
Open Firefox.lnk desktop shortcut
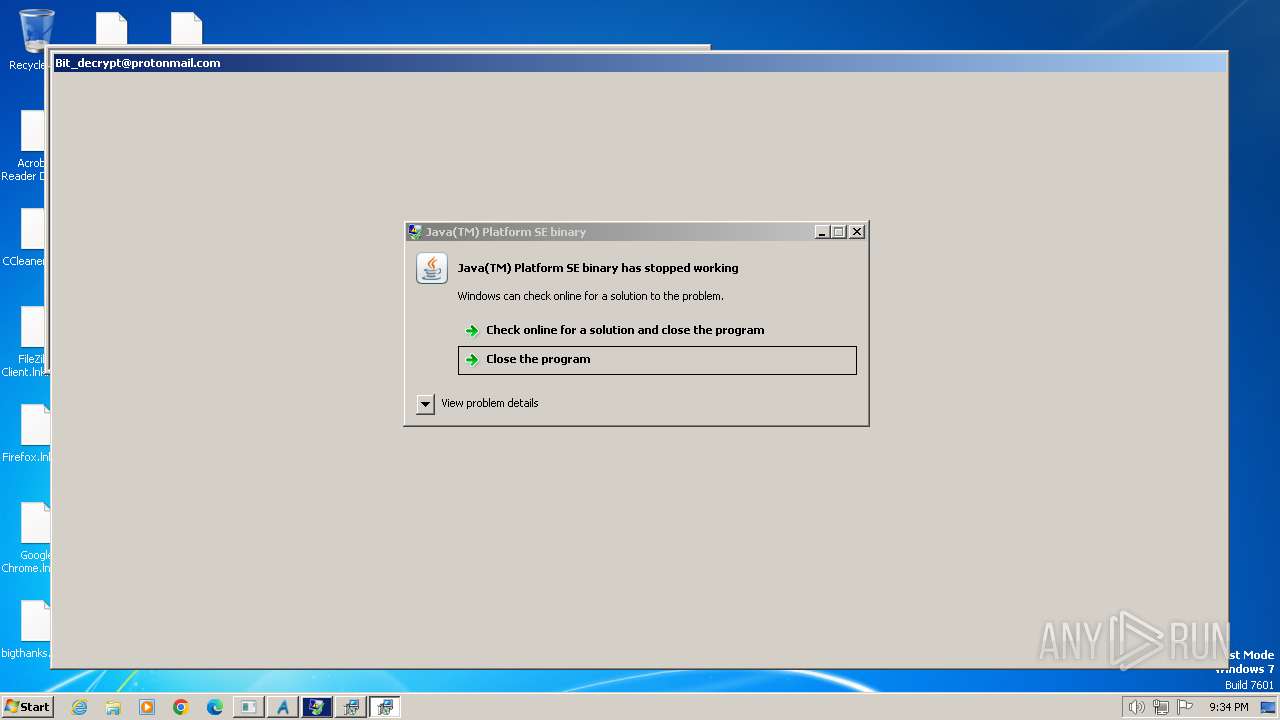click(x=24, y=433)
